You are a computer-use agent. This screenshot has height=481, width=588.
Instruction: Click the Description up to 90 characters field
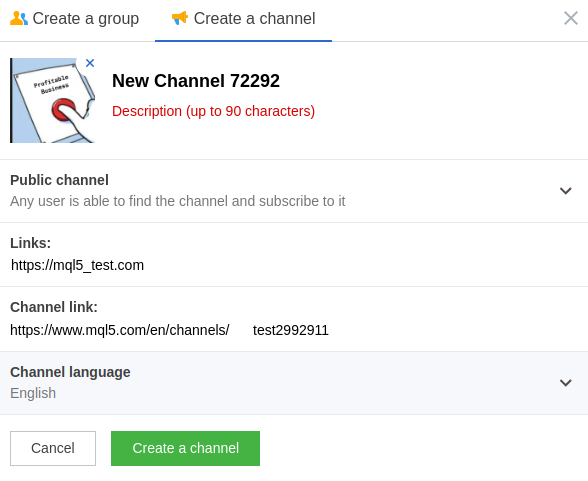[213, 111]
